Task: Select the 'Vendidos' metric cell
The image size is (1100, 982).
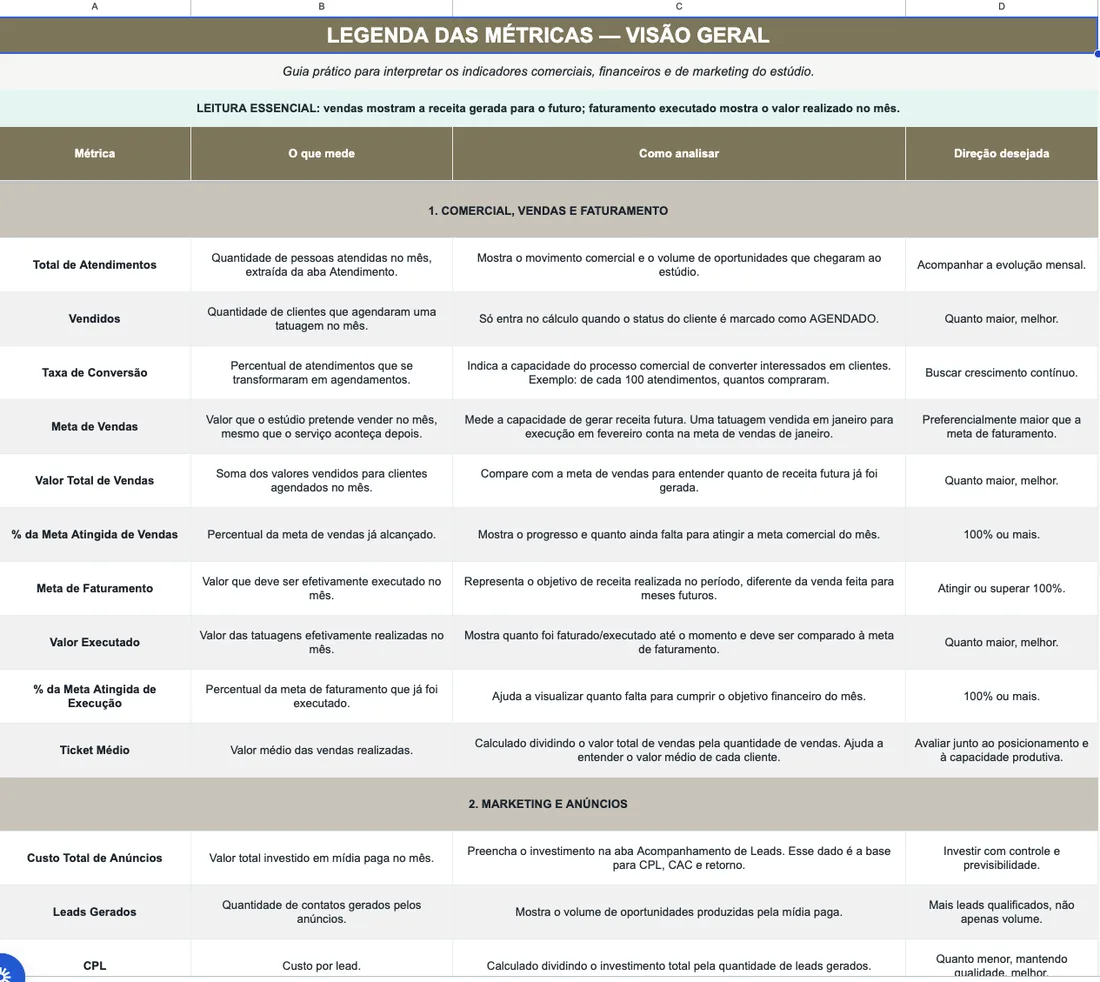Action: point(95,318)
